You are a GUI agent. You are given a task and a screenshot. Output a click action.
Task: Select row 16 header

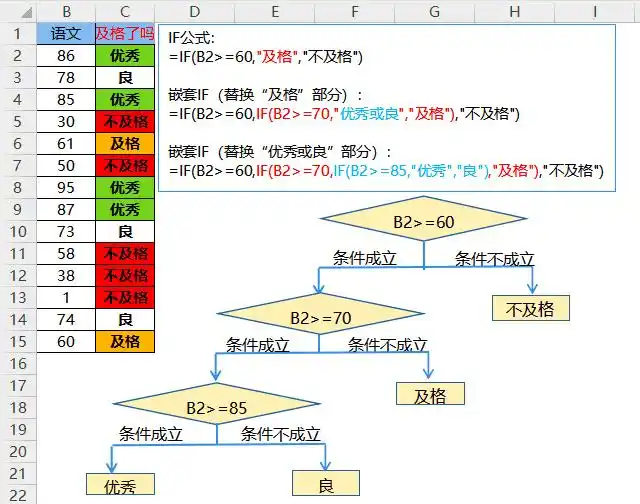[18, 364]
